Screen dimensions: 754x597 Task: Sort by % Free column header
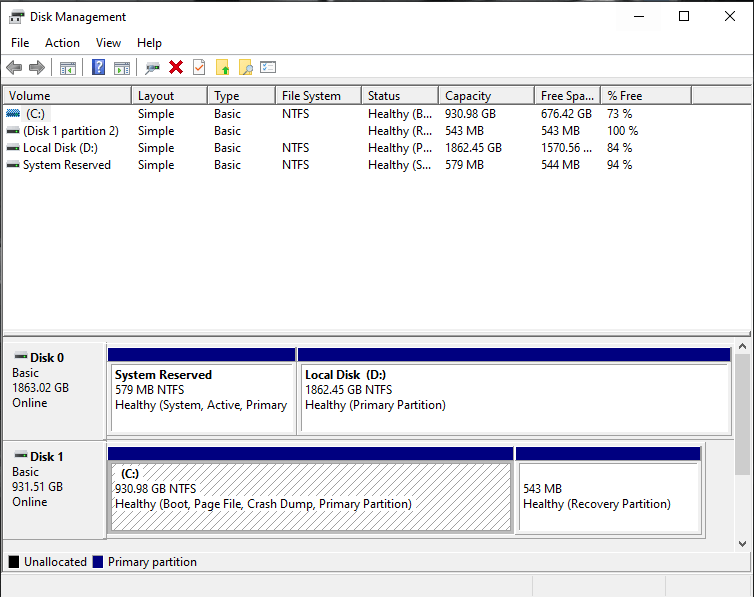tap(647, 96)
